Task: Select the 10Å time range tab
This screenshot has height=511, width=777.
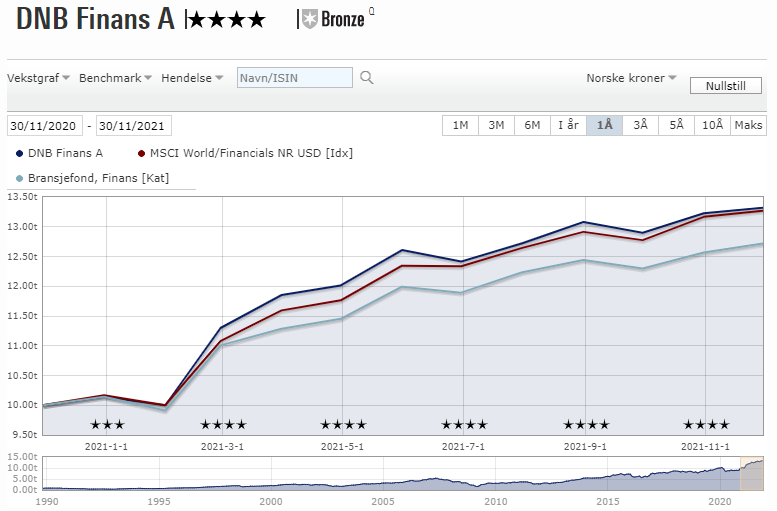Action: (x=713, y=125)
